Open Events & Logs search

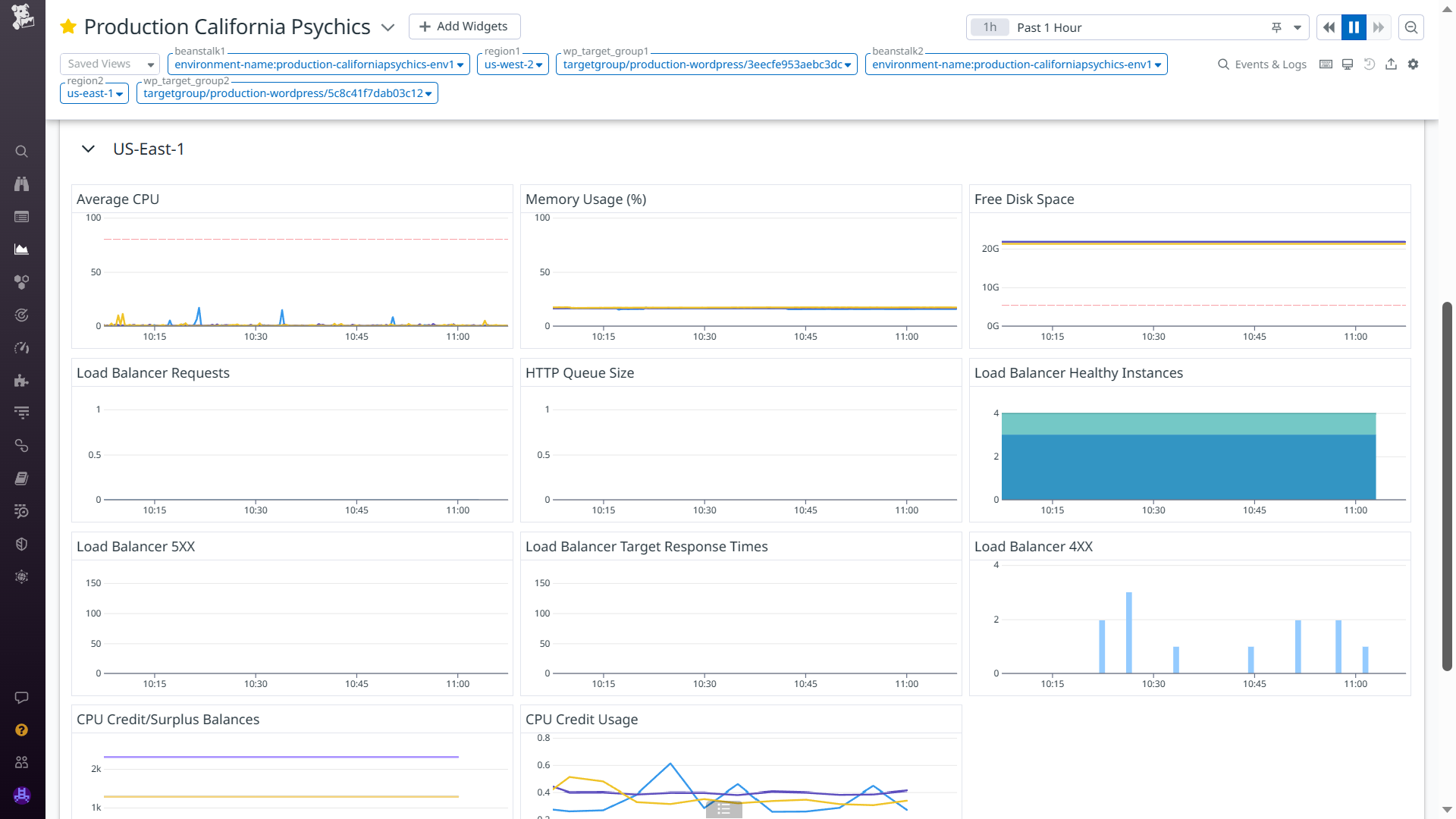pyautogui.click(x=1262, y=64)
